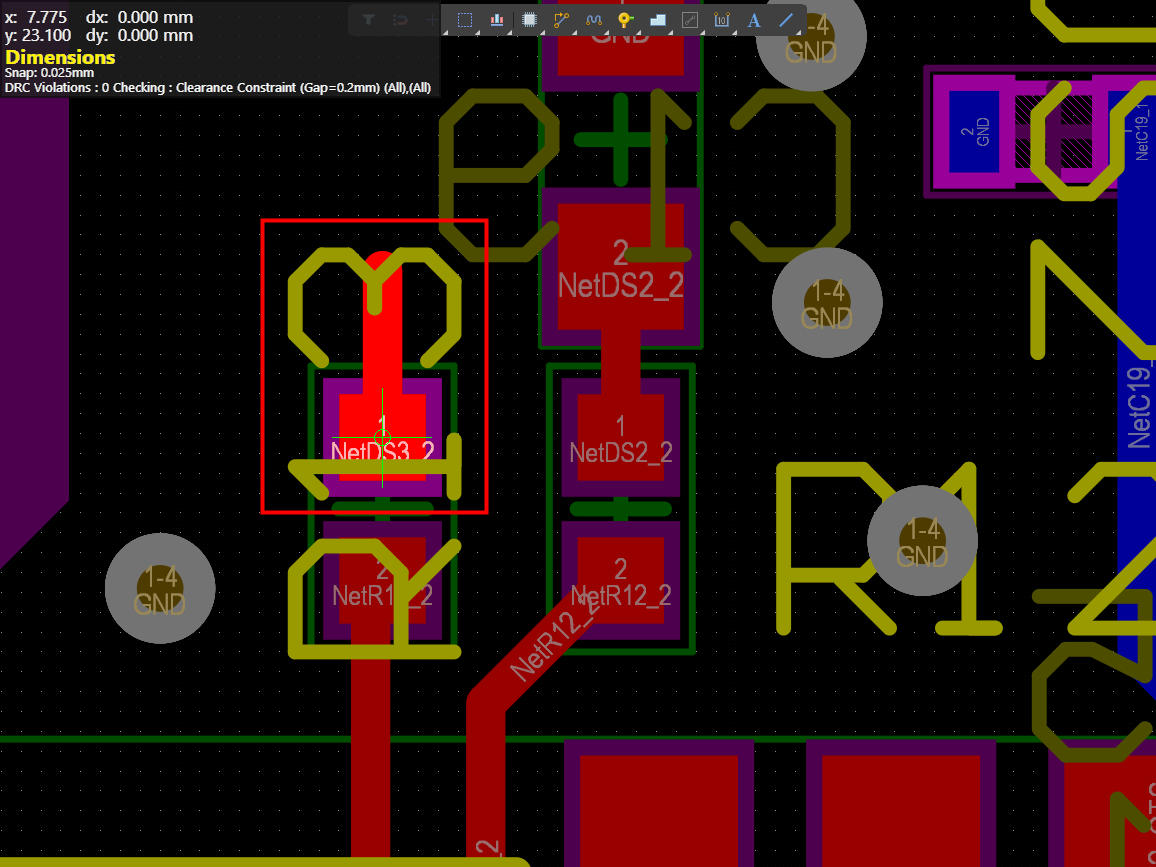Image resolution: width=1156 pixels, height=867 pixels.
Task: Open the Align objects tool
Action: (x=497, y=20)
